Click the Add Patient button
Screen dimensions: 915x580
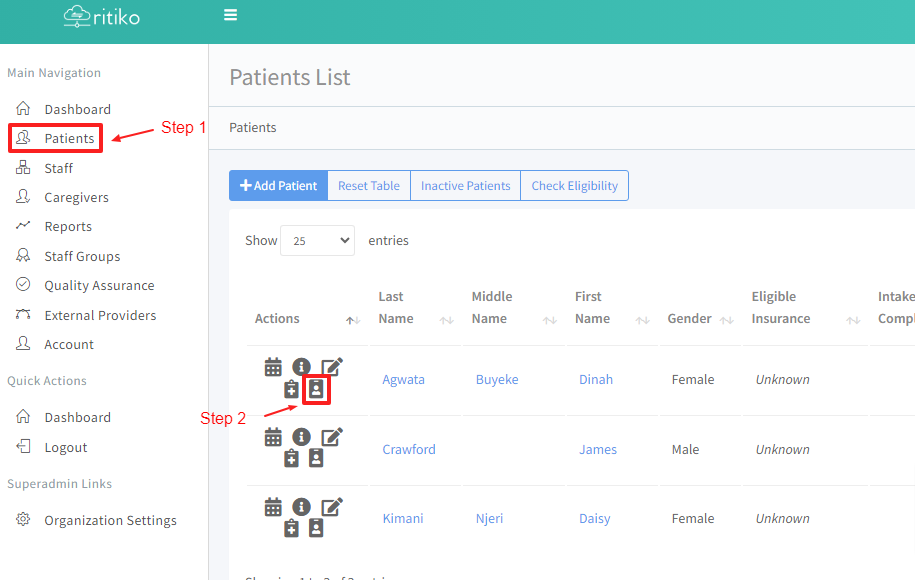278,185
